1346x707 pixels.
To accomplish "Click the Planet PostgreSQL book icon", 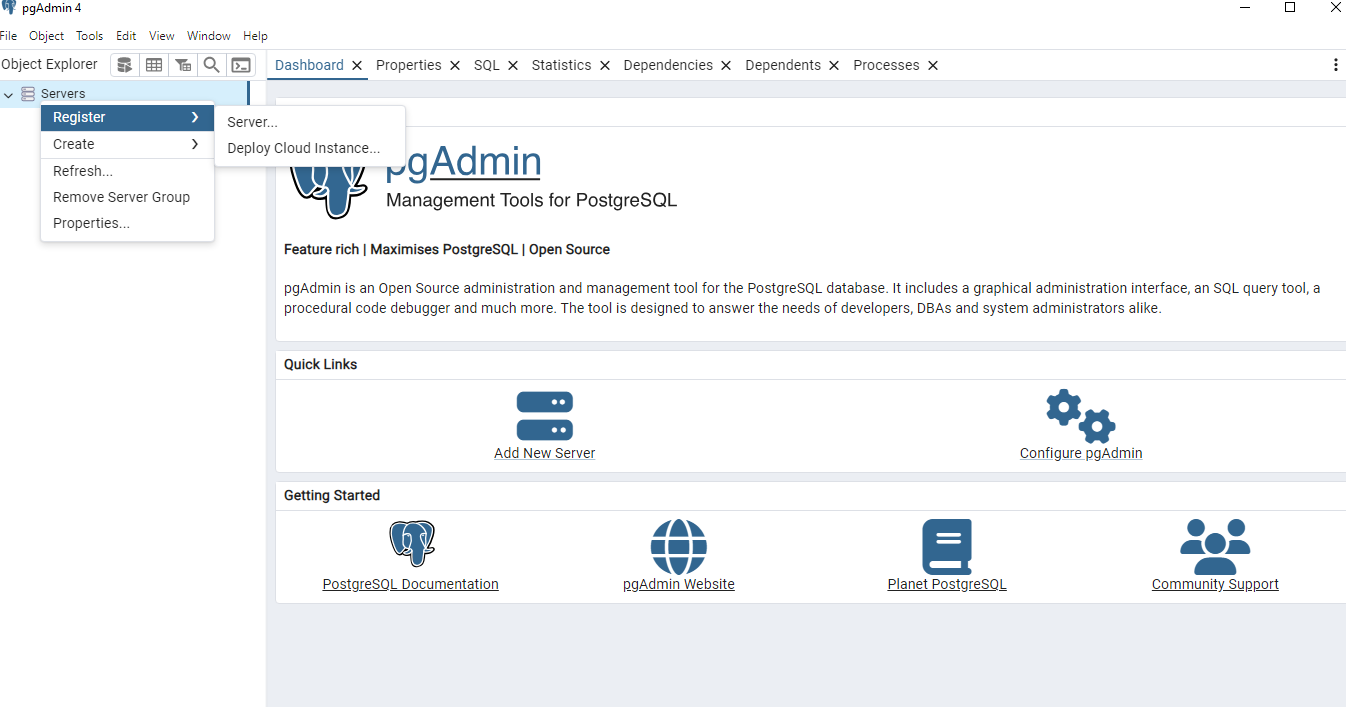I will [x=947, y=546].
